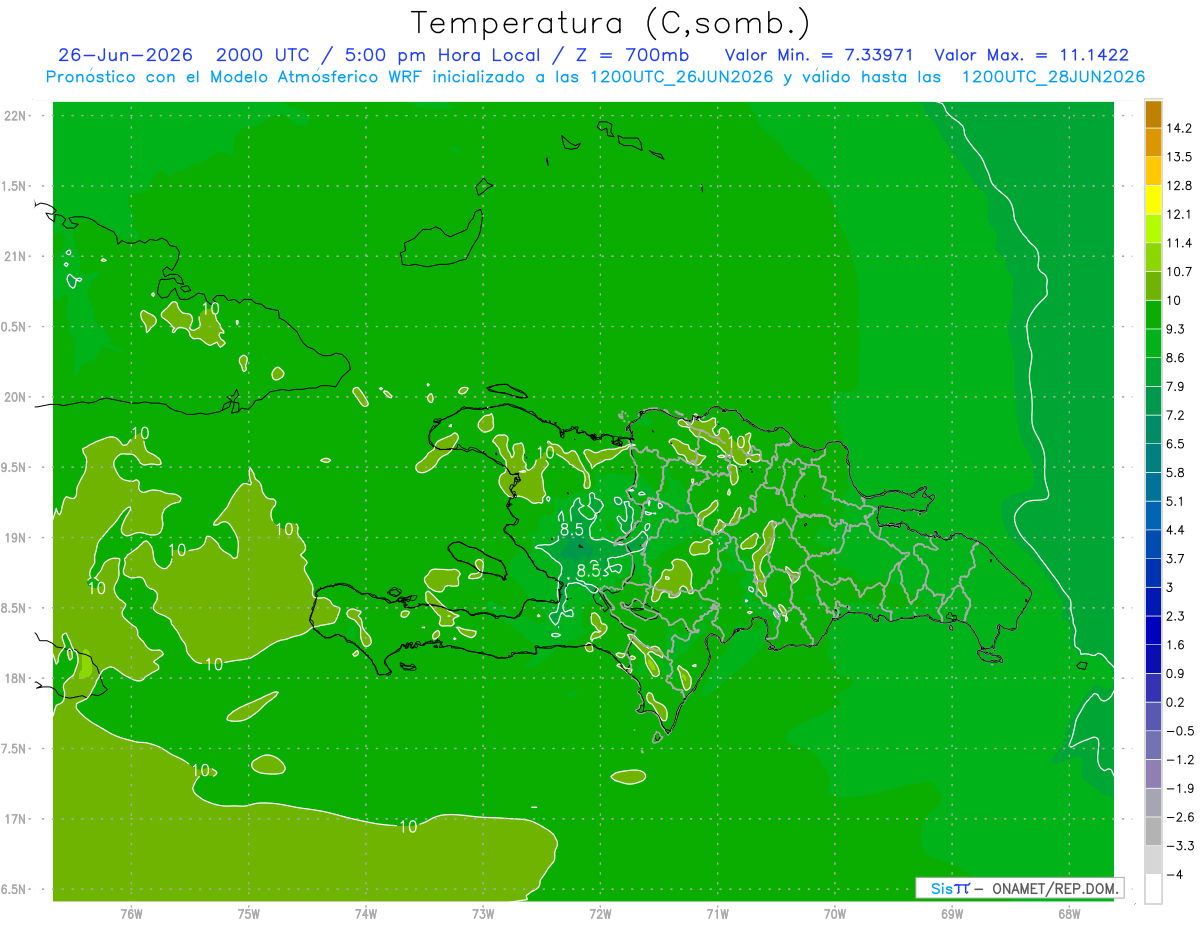Click the "1200UTC_28JUN2026" valid-until time
Viewport: 1200px width, 927px height.
1053,76
